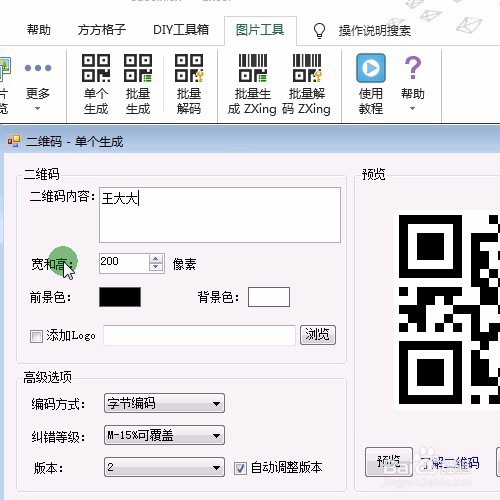Click 批量解码 ZXing barcode icon

click(307, 68)
